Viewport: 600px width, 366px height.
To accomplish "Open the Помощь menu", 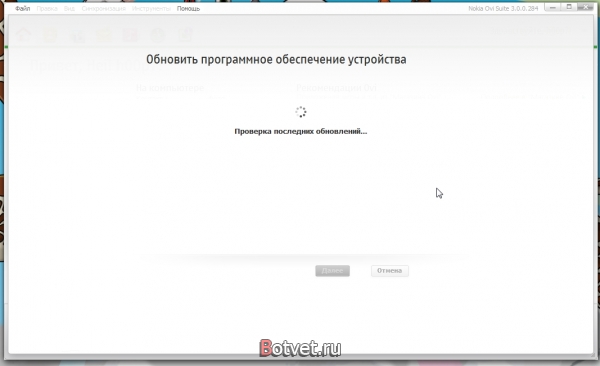I will (x=188, y=8).
